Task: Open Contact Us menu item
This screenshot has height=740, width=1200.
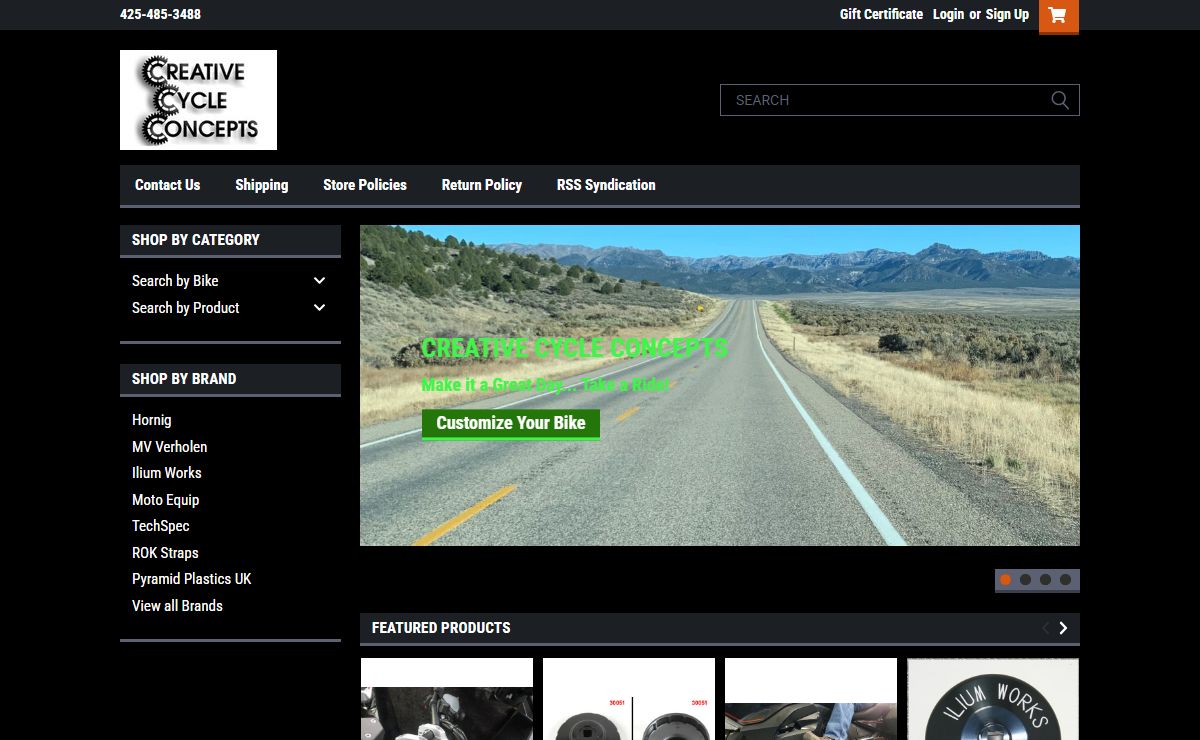Action: [x=167, y=185]
